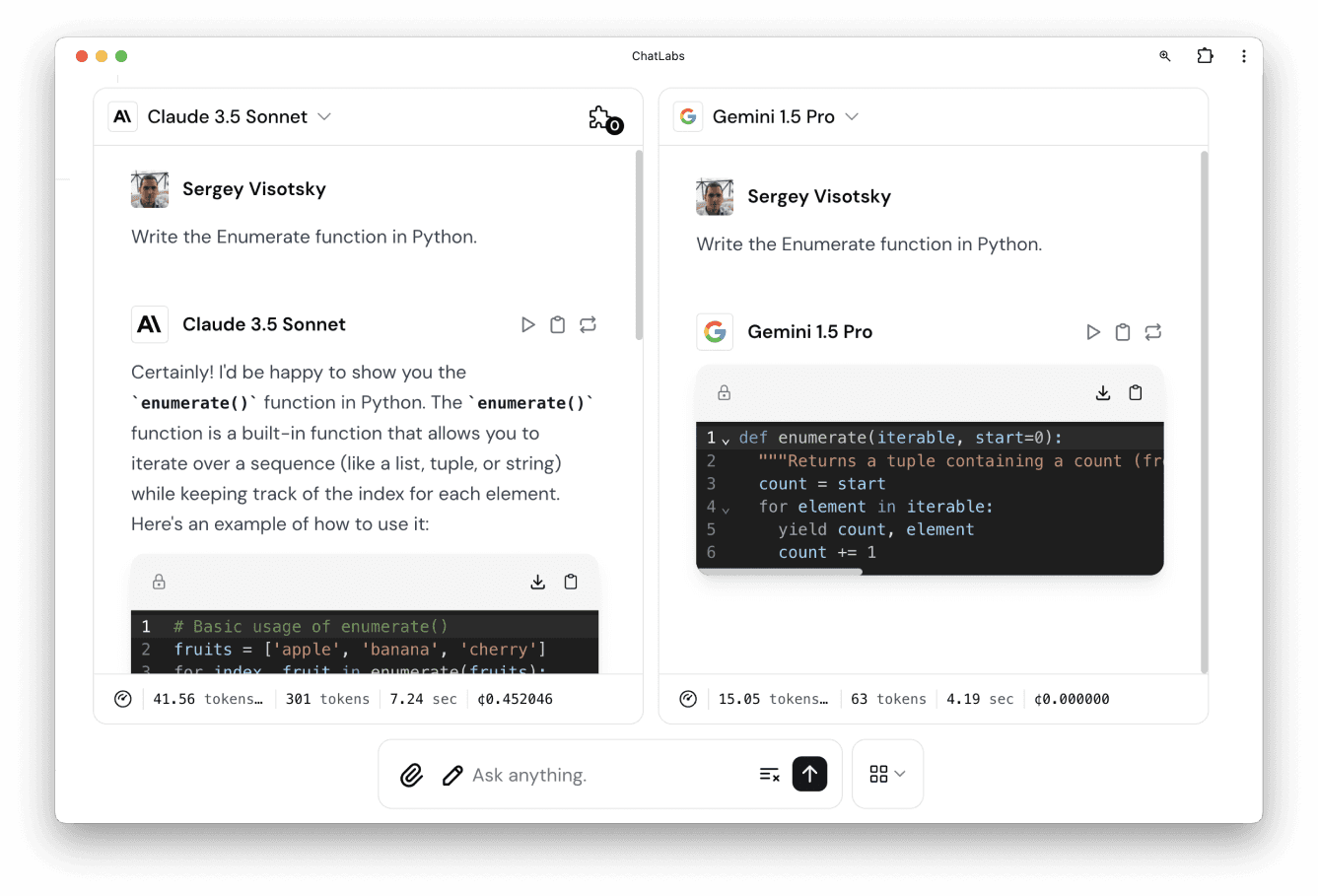
Task: Copy the Gemini 1.5 Pro response
Action: (x=1123, y=332)
